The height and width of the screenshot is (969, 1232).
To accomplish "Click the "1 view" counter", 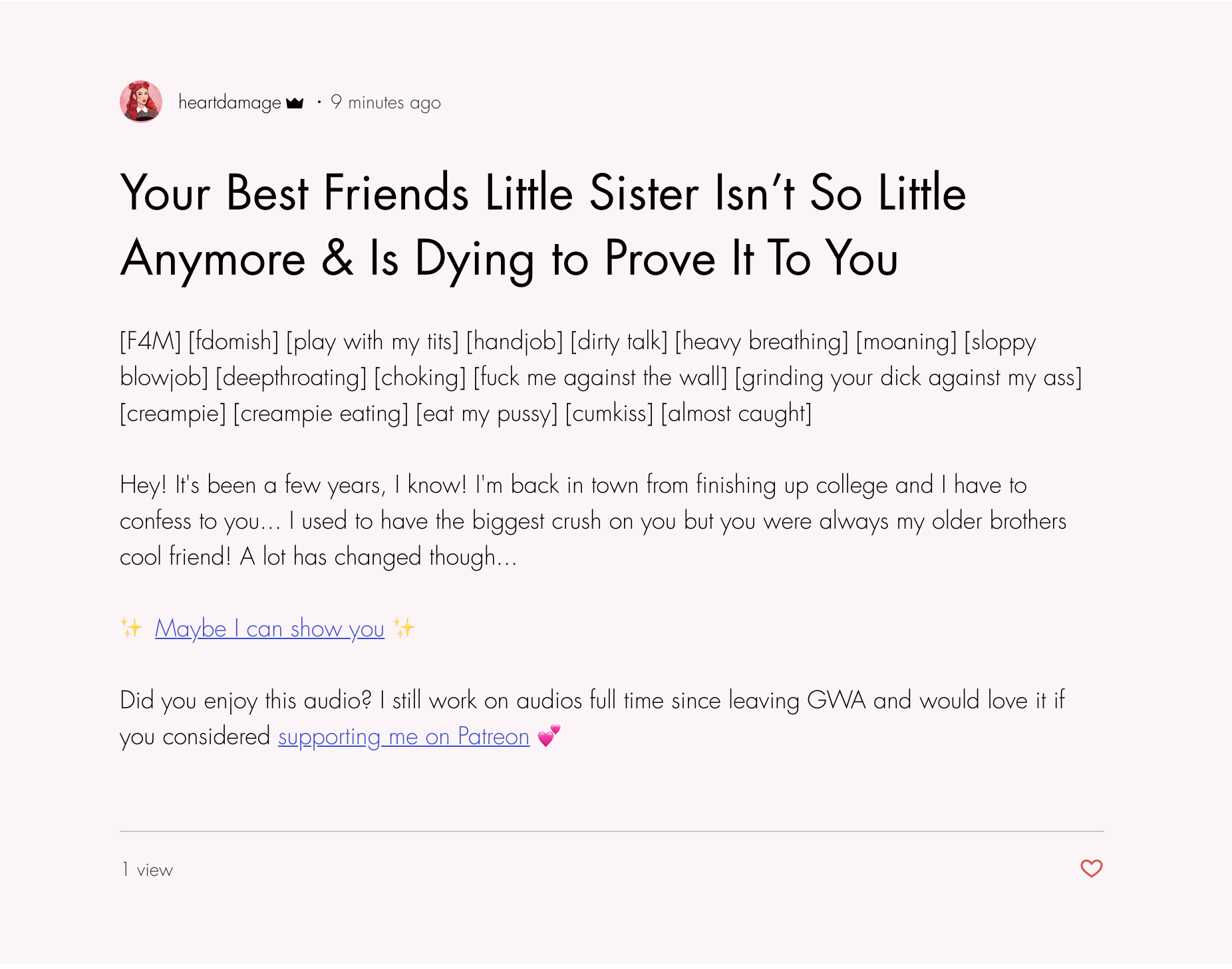I will [x=147, y=870].
